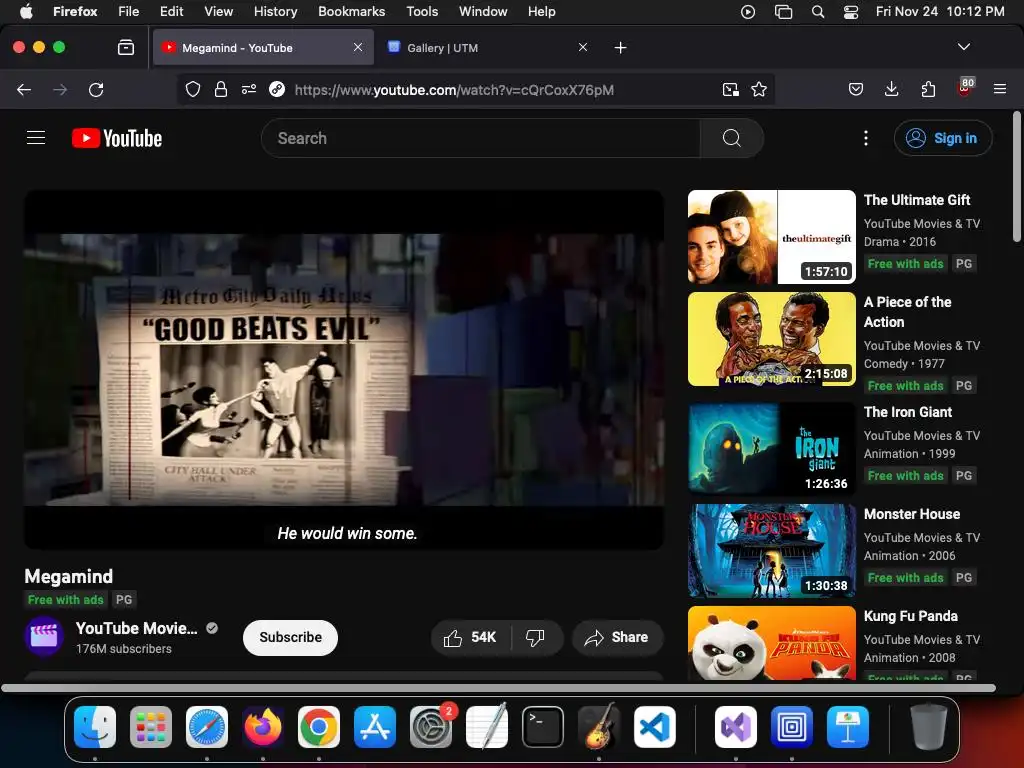Open A Piece of the Action title
This screenshot has width=1024, height=768.
coord(907,312)
